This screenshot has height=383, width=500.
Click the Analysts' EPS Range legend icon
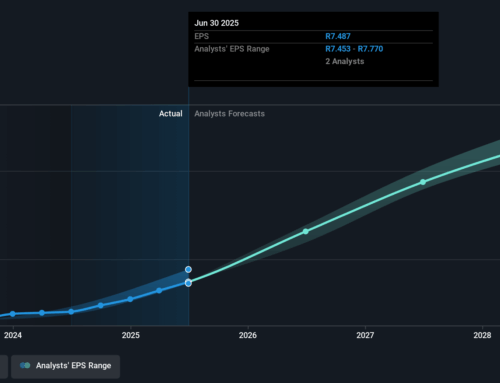[25, 366]
